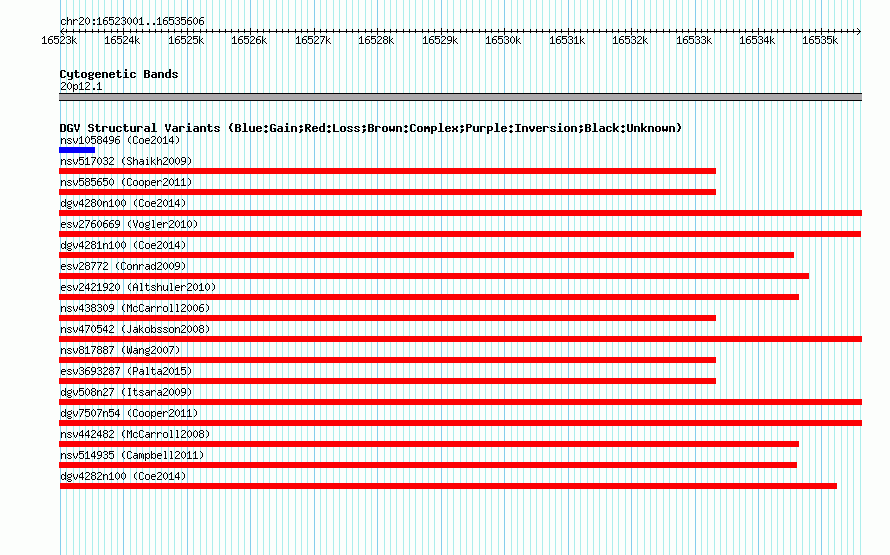
Task: Click the 16523k ruler tick label
Action: (x=59, y=40)
